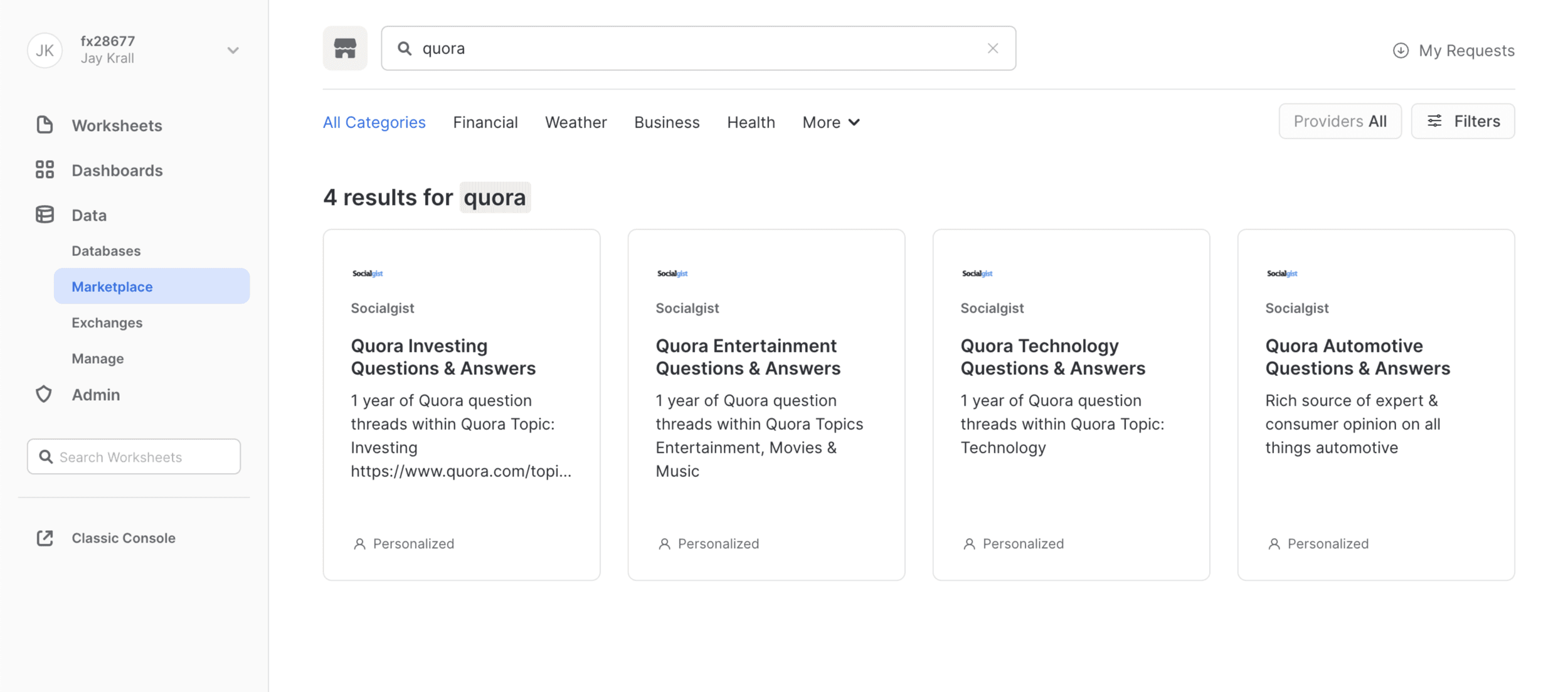The image size is (1568, 692).
Task: Click the Investing card description text
Action: click(x=461, y=435)
